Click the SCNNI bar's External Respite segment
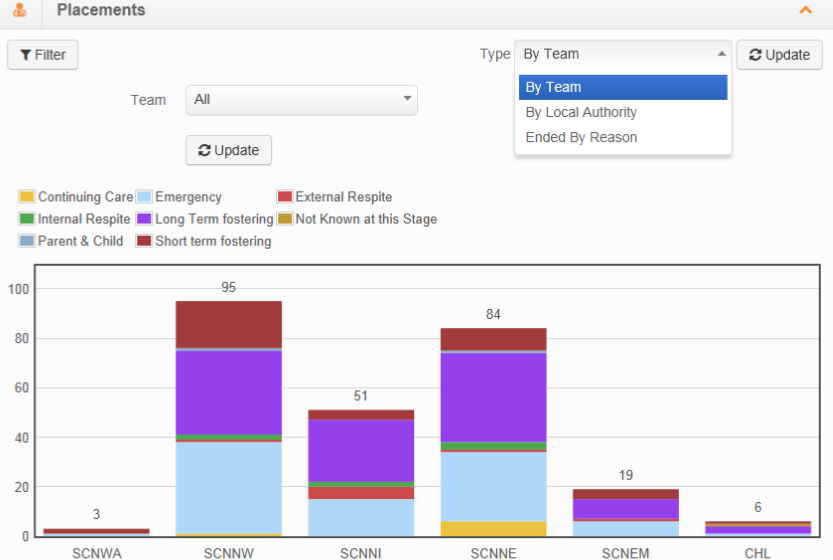The width and height of the screenshot is (833, 560). pyautogui.click(x=361, y=493)
